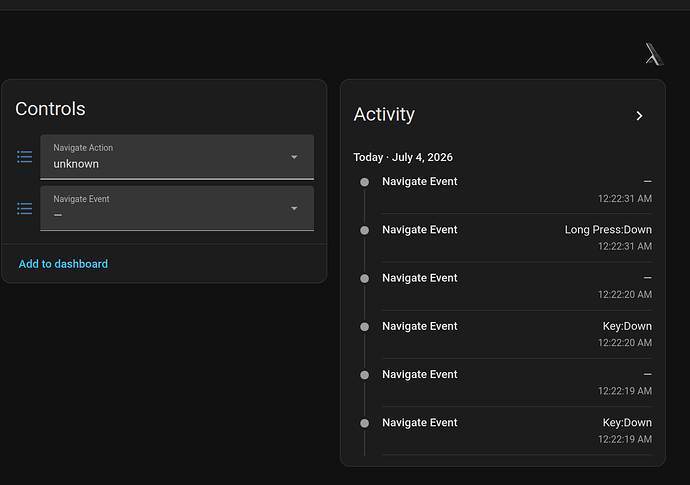The height and width of the screenshot is (485, 690).
Task: Click the lambda logo icon
Action: tap(654, 54)
